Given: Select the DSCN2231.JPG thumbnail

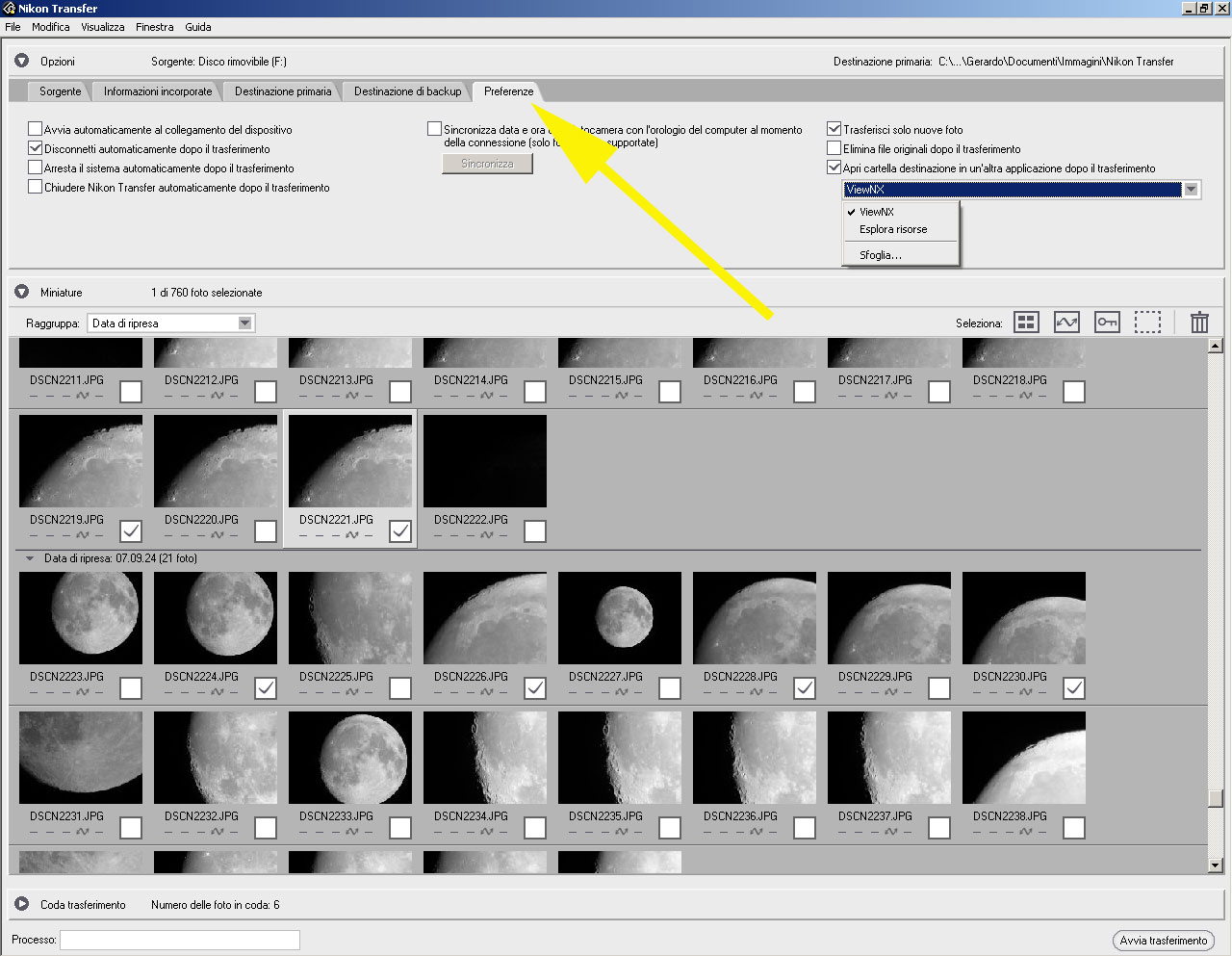Looking at the screenshot, I should 81,758.
